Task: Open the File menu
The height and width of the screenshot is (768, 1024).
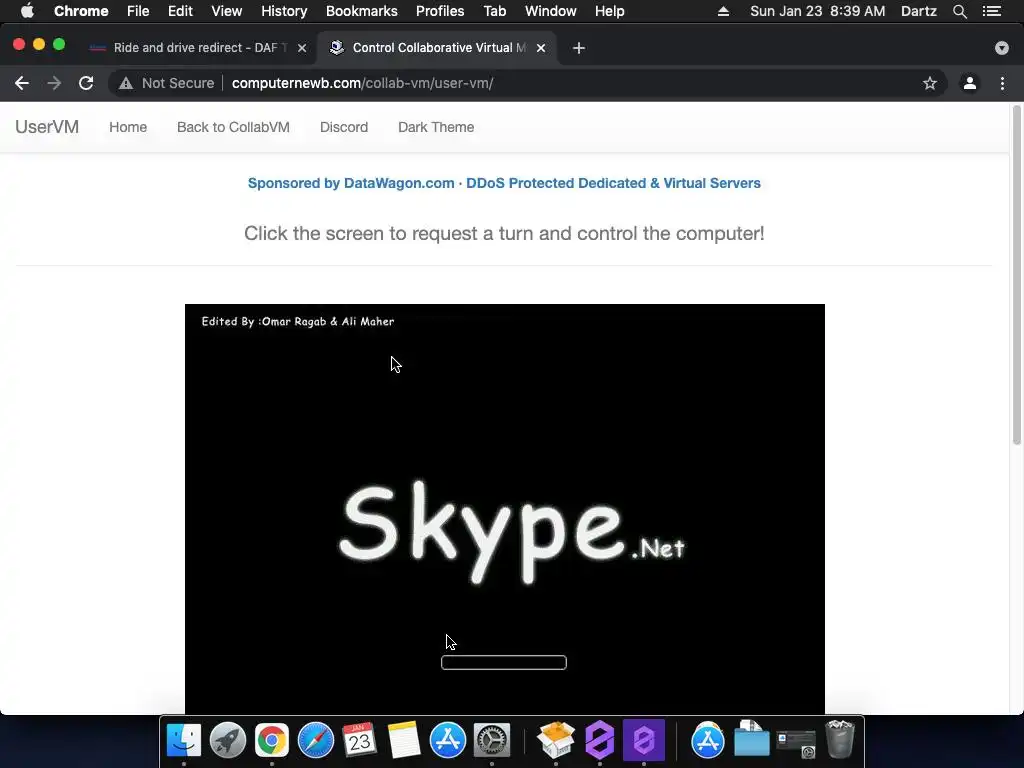Action: [138, 11]
